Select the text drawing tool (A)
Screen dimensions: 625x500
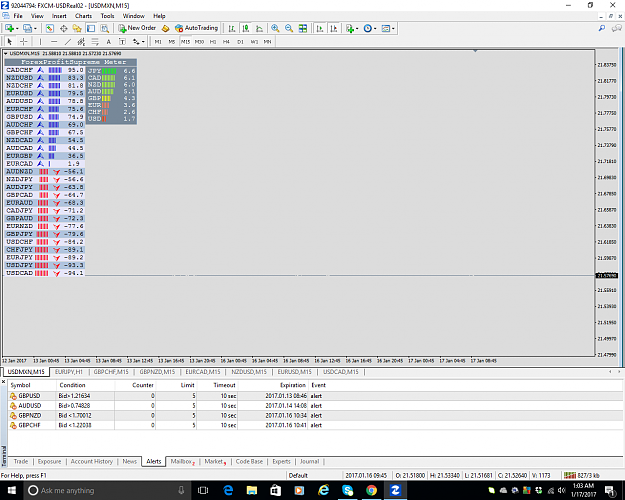point(108,41)
